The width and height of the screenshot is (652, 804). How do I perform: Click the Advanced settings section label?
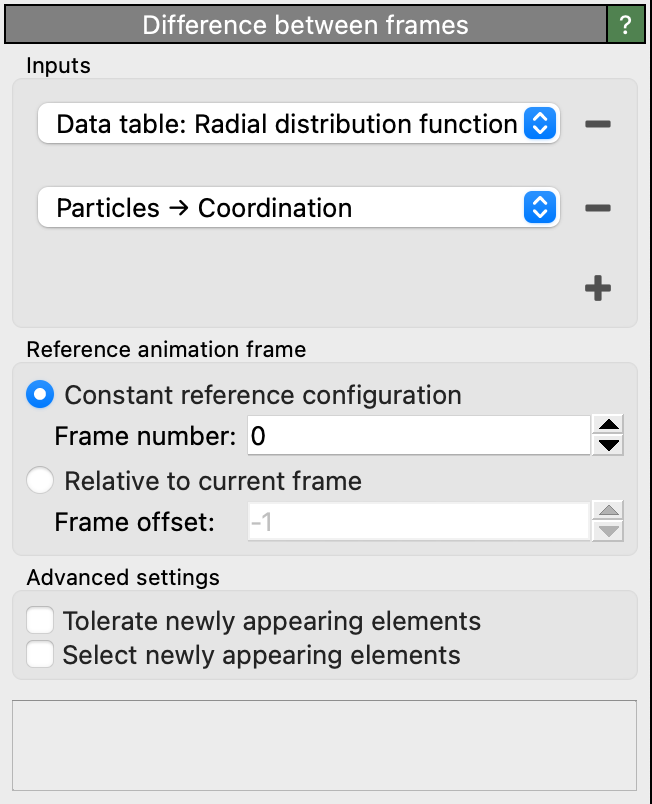123,577
